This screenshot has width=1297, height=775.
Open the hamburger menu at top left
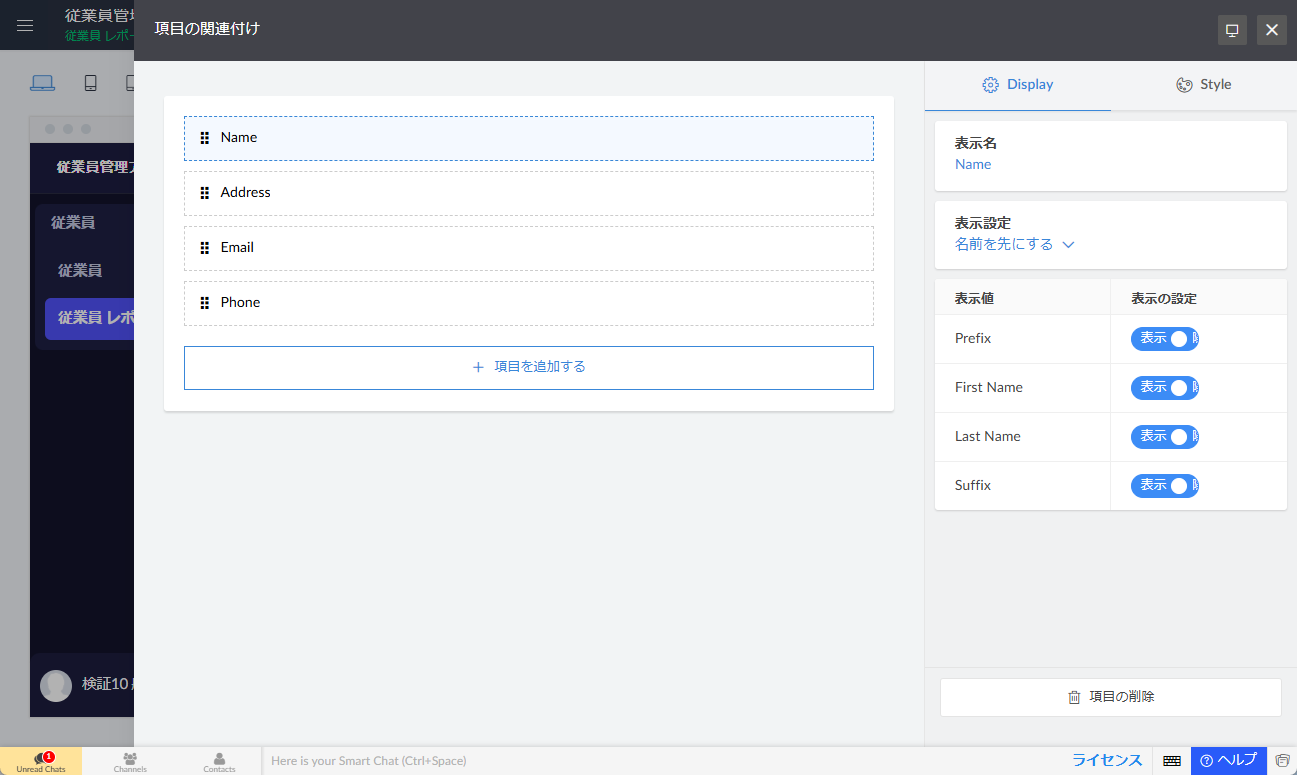[x=25, y=26]
